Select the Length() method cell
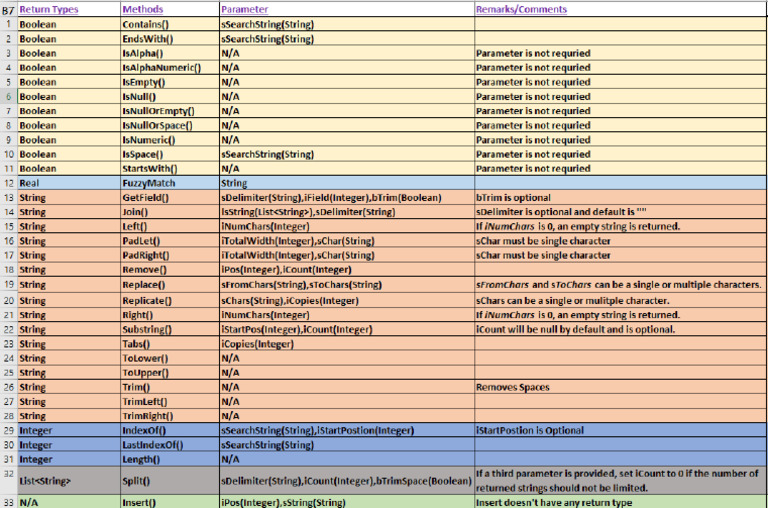This screenshot has height=508, width=768. 169,460
